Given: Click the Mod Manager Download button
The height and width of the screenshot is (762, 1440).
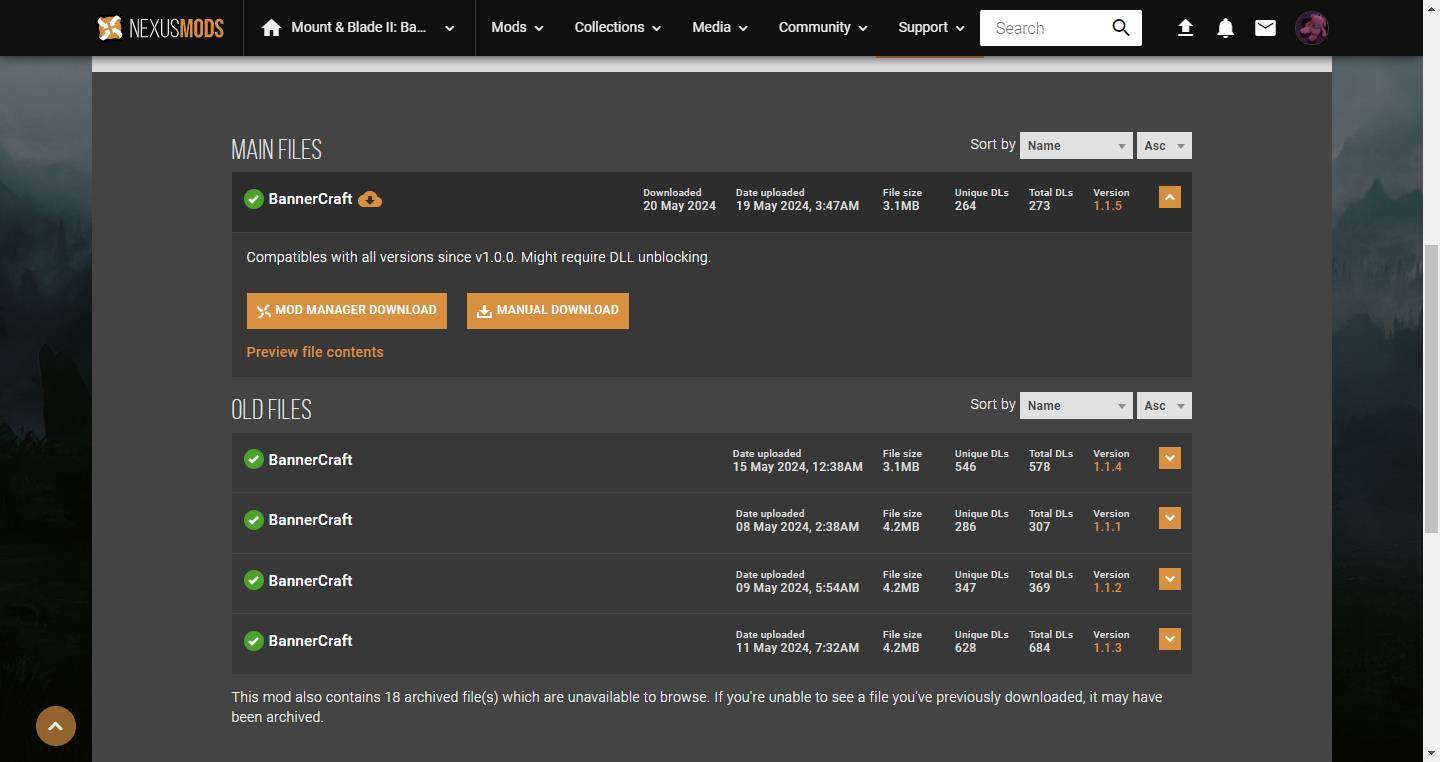Looking at the screenshot, I should pos(347,311).
